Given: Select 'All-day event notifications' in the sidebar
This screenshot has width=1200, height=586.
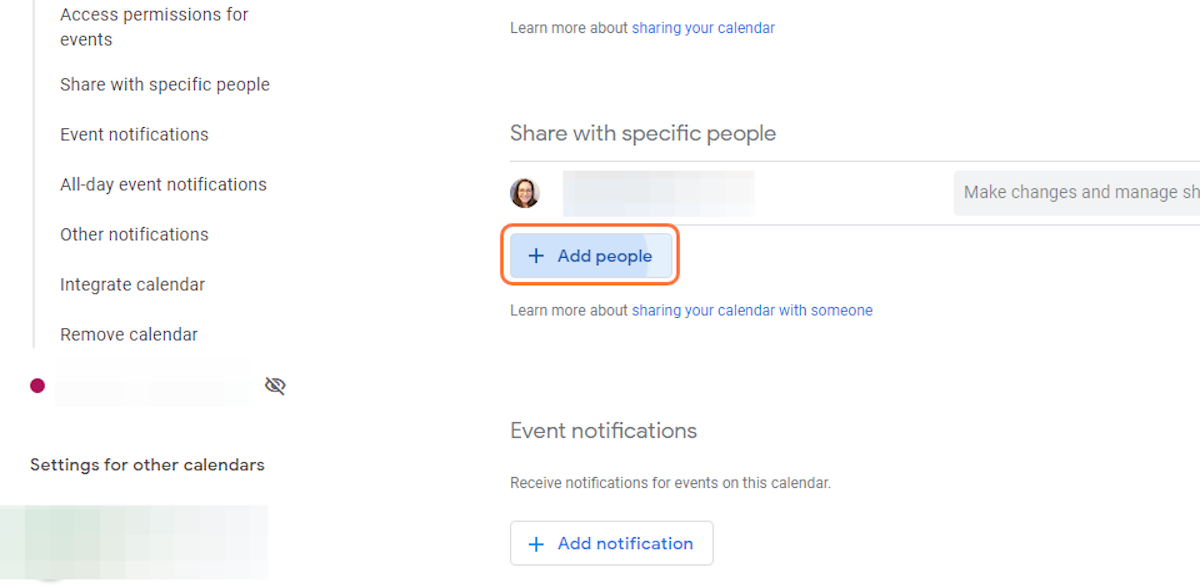Looking at the screenshot, I should 163,184.
